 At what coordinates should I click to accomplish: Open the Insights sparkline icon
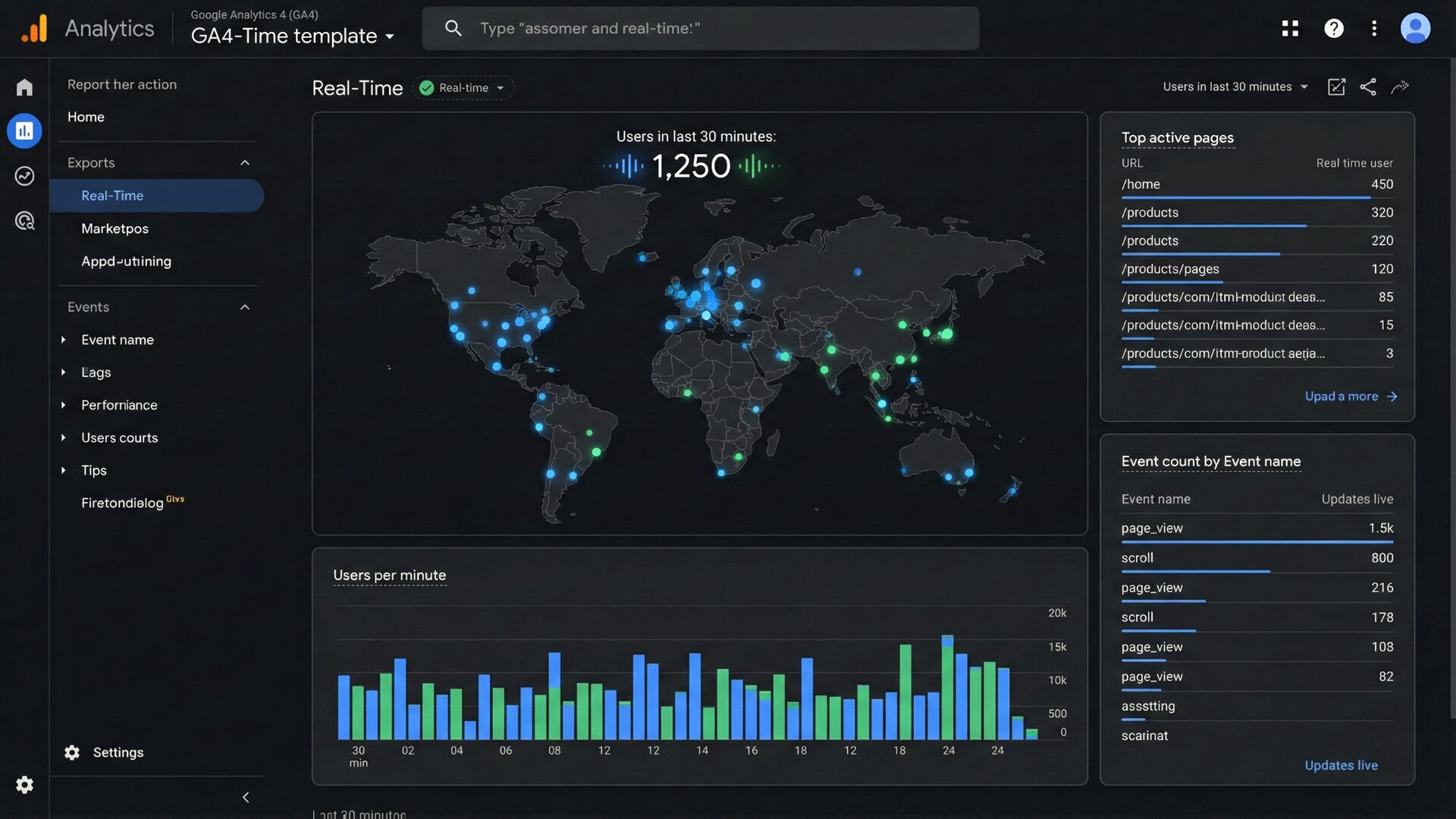(1400, 87)
